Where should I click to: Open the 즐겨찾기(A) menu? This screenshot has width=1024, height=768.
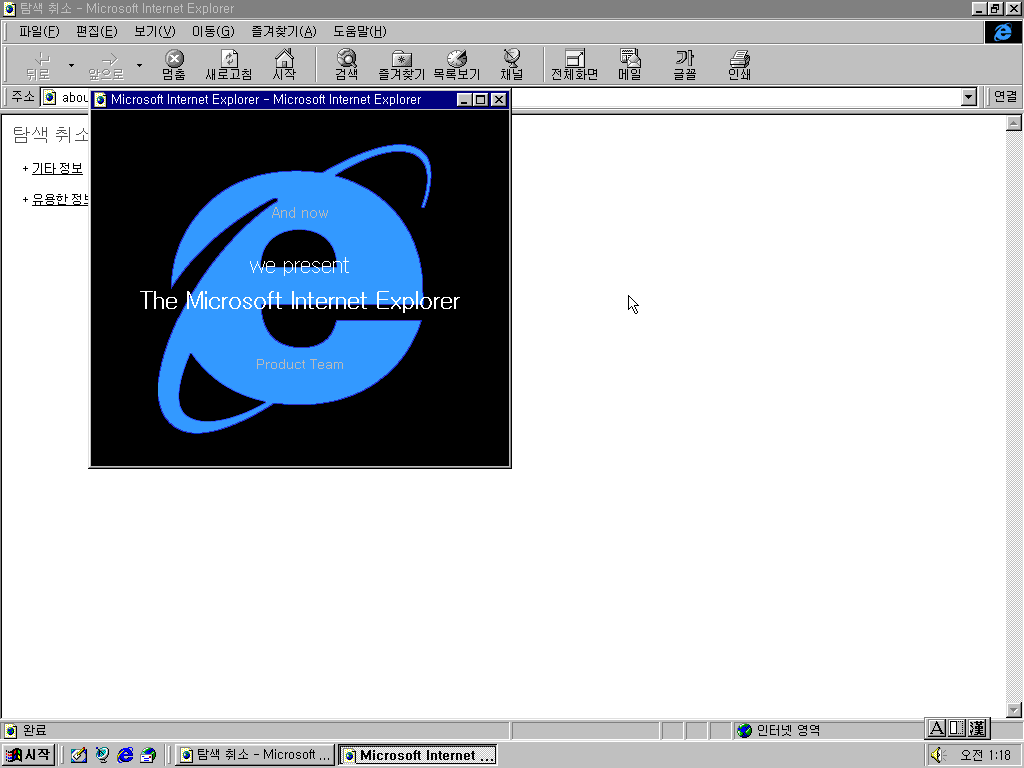[283, 31]
